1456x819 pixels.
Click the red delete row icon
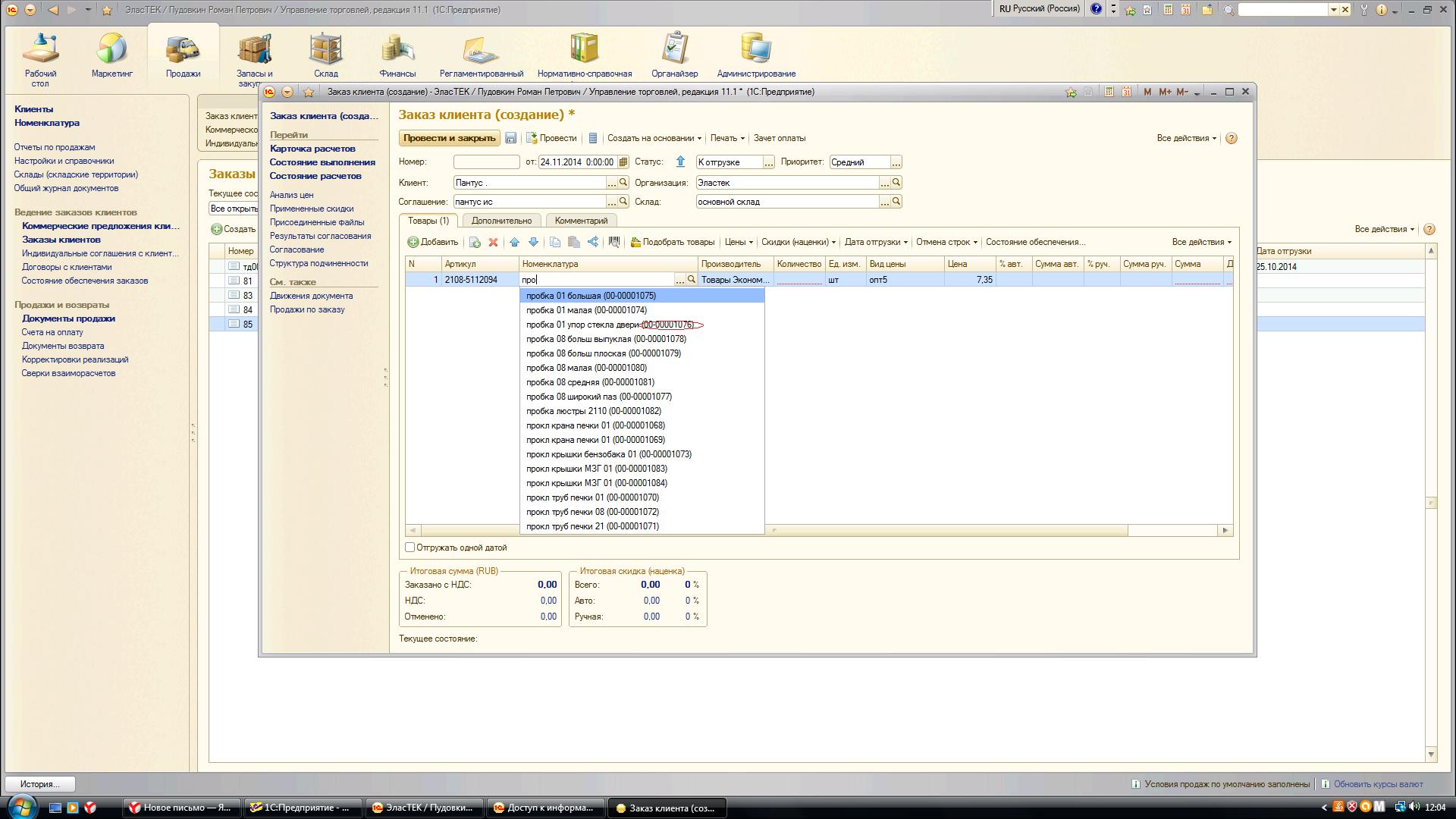pyautogui.click(x=493, y=242)
